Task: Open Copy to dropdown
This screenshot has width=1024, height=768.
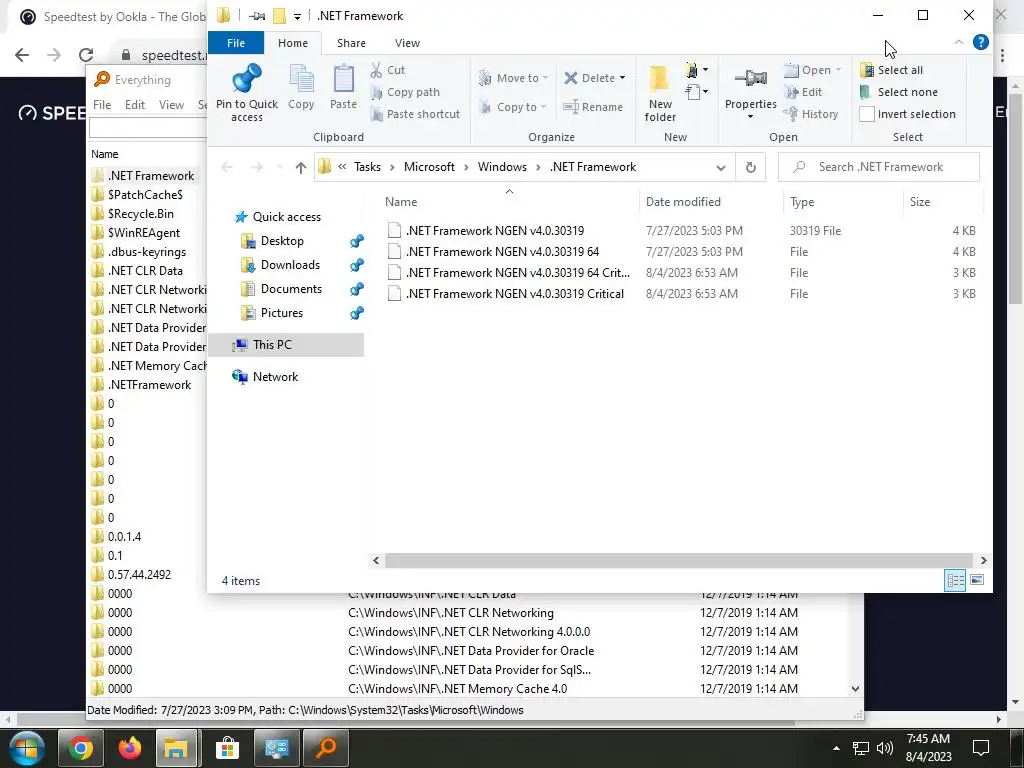Action: [513, 107]
